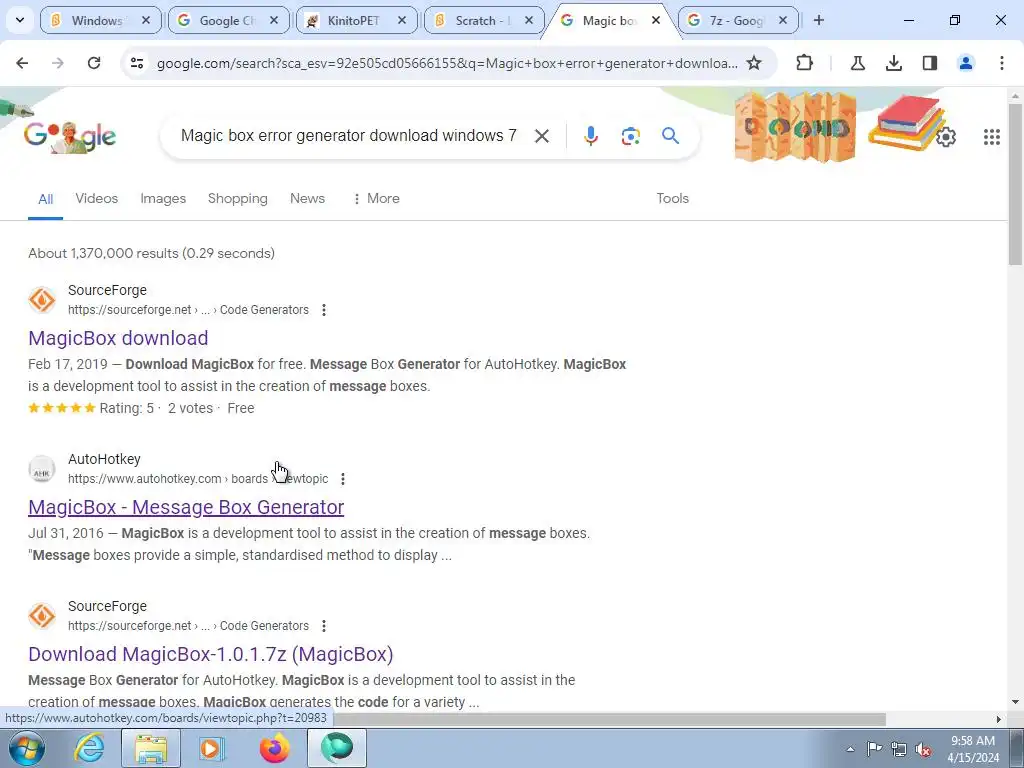Close the KinitoPET tab

tap(402, 20)
